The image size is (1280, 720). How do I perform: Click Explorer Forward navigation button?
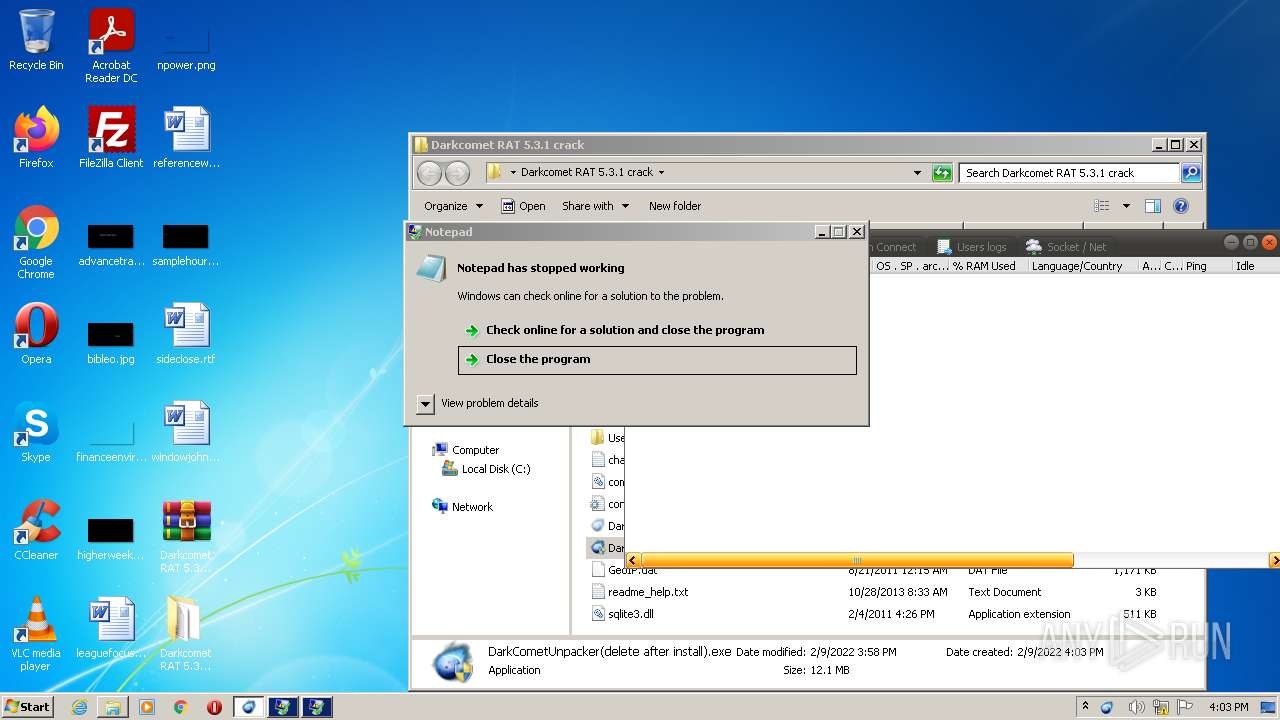click(x=457, y=173)
